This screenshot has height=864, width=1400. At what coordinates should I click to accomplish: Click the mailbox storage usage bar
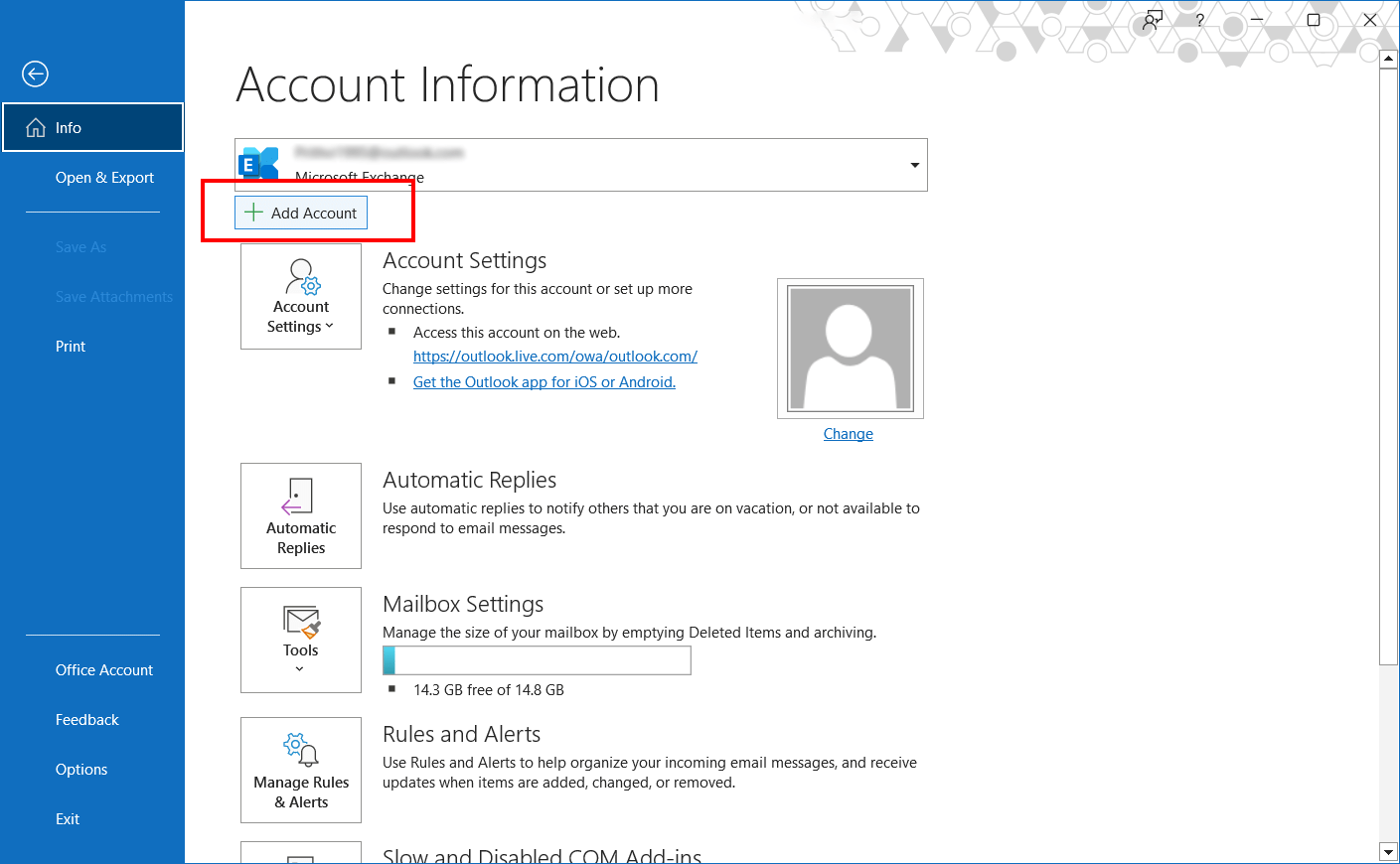pos(537,660)
